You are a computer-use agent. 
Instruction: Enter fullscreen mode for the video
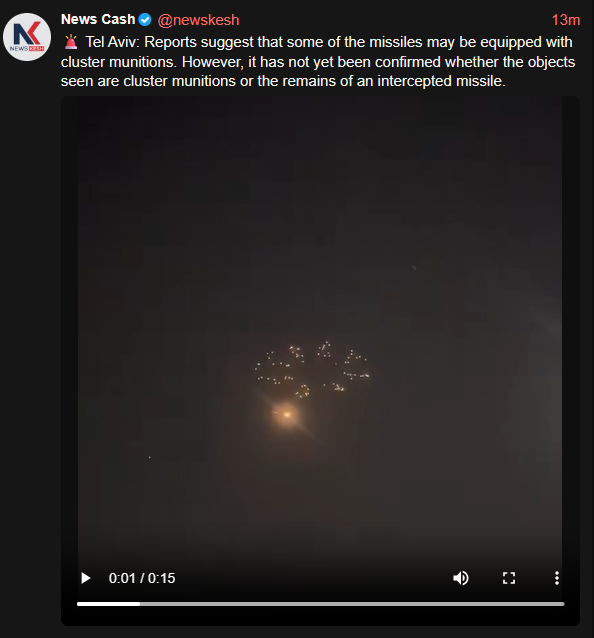(509, 578)
